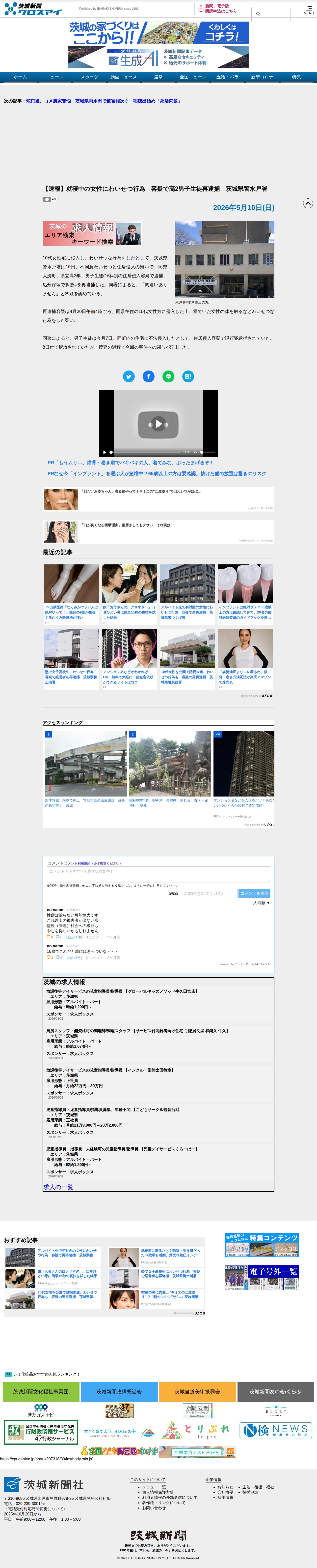Open the コメント利用規約 link
Viewport: 317px width, 1568px height.
(93, 863)
